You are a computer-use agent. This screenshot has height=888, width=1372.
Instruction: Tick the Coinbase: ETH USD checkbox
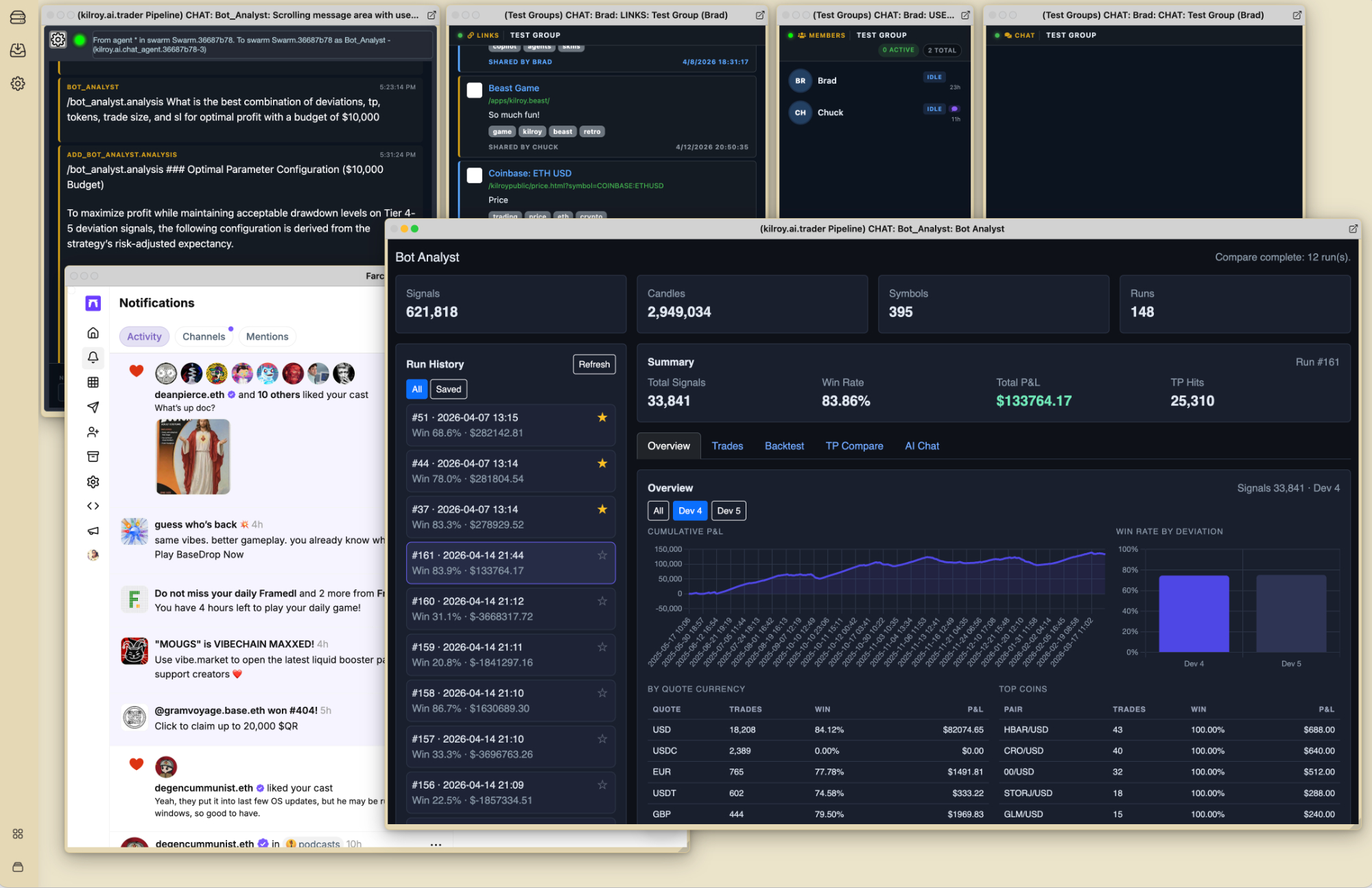point(474,175)
